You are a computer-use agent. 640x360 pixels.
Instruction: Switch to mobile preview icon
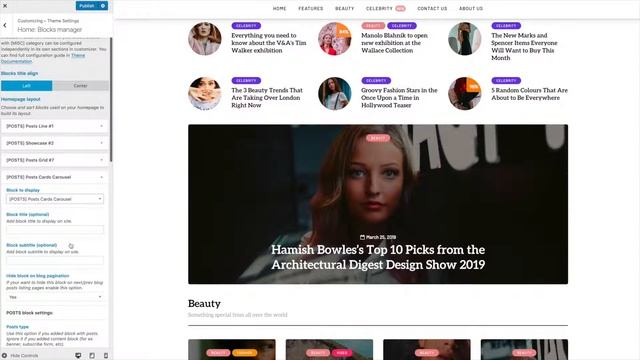click(x=106, y=356)
